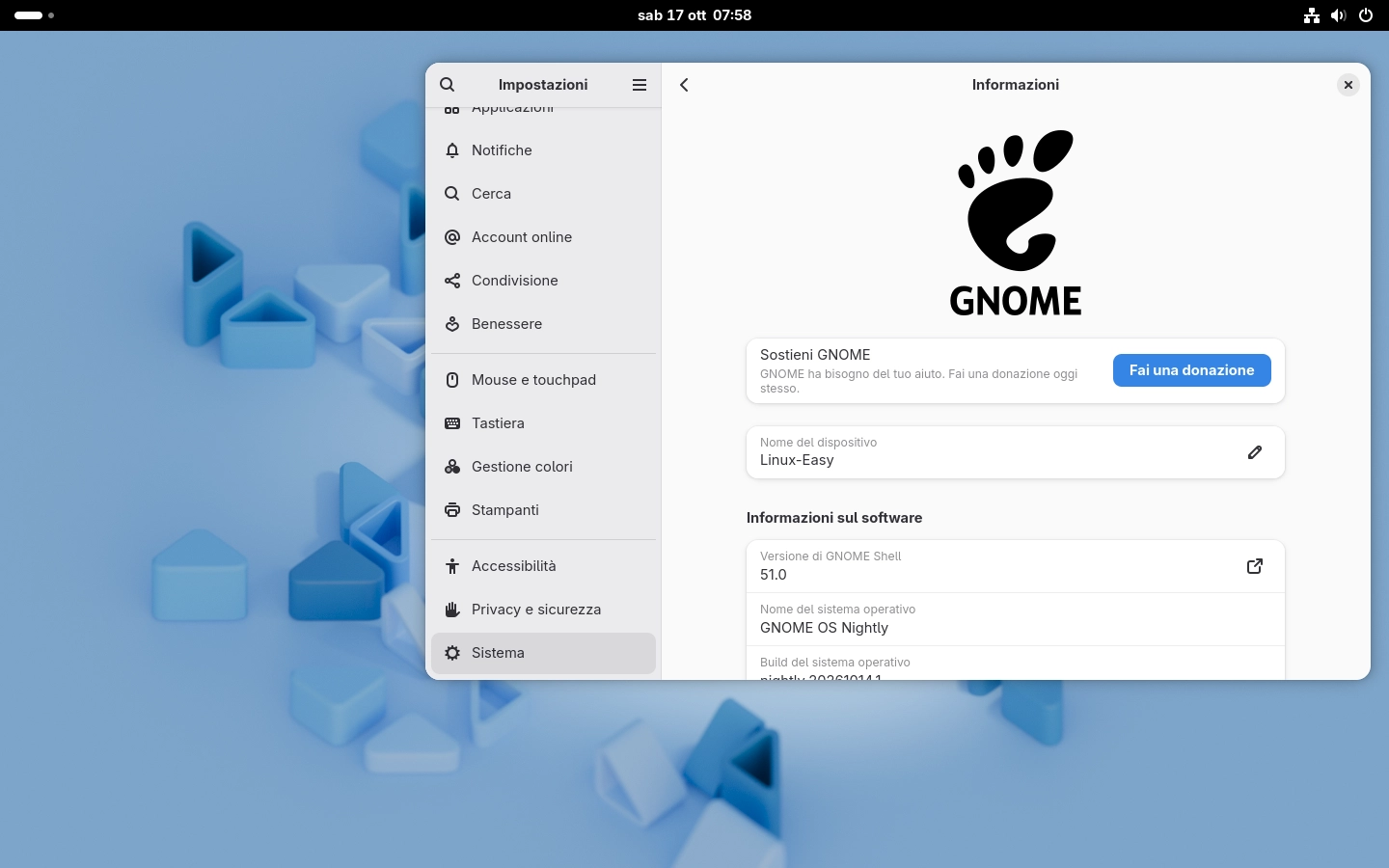1389x868 pixels.
Task: Open GNOME Shell version external link icon
Action: [x=1255, y=566]
